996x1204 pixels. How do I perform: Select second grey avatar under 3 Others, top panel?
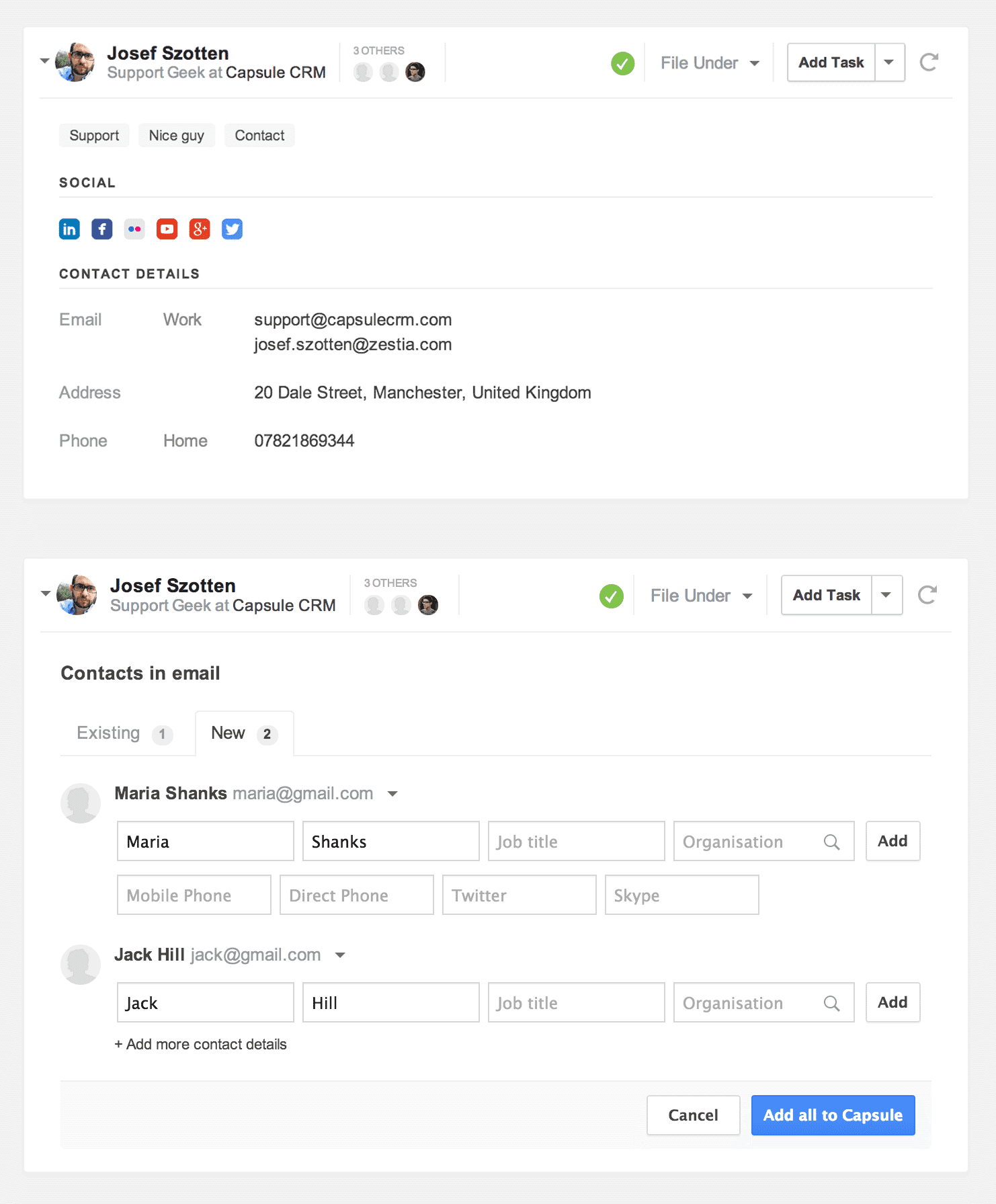tap(389, 72)
